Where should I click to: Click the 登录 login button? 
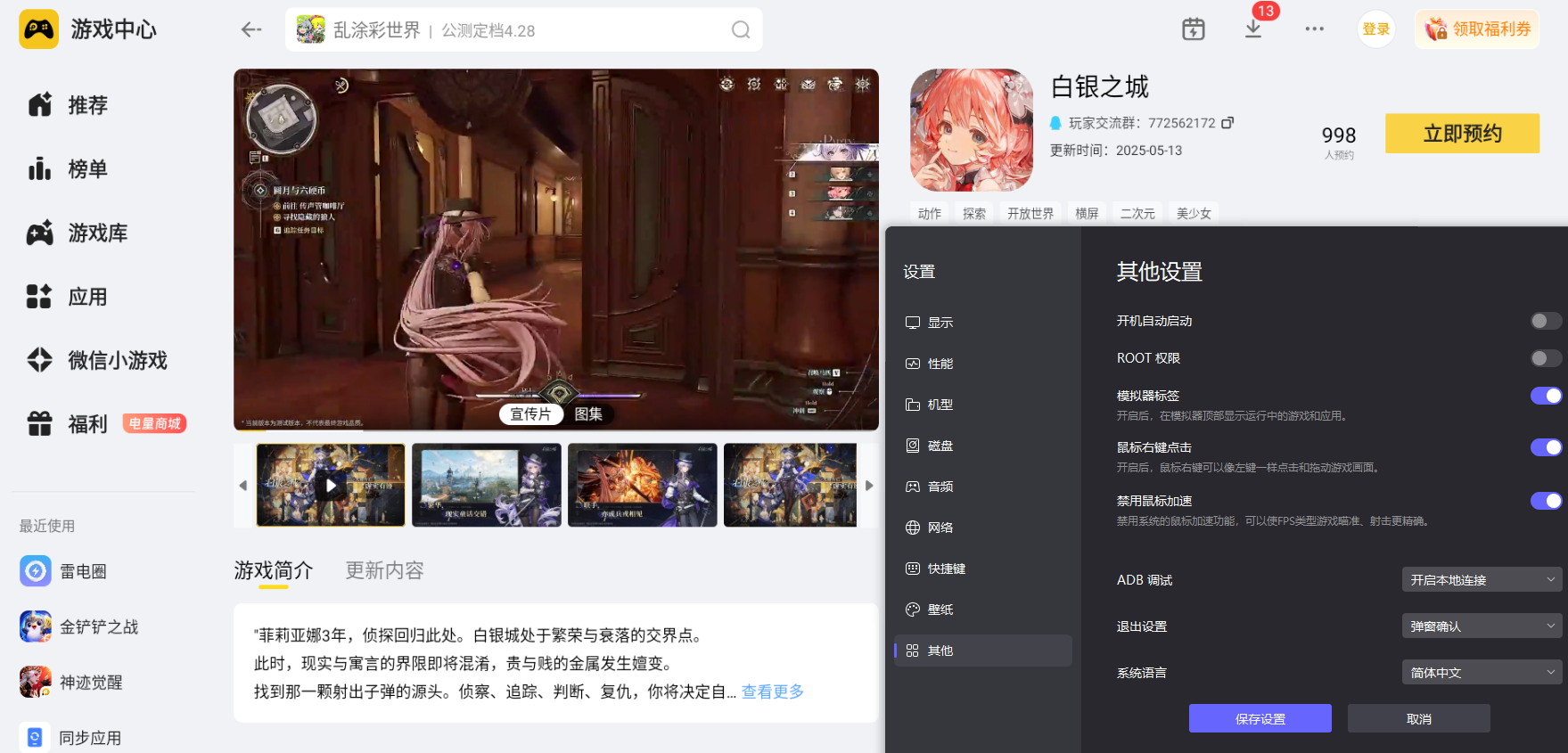1376,29
